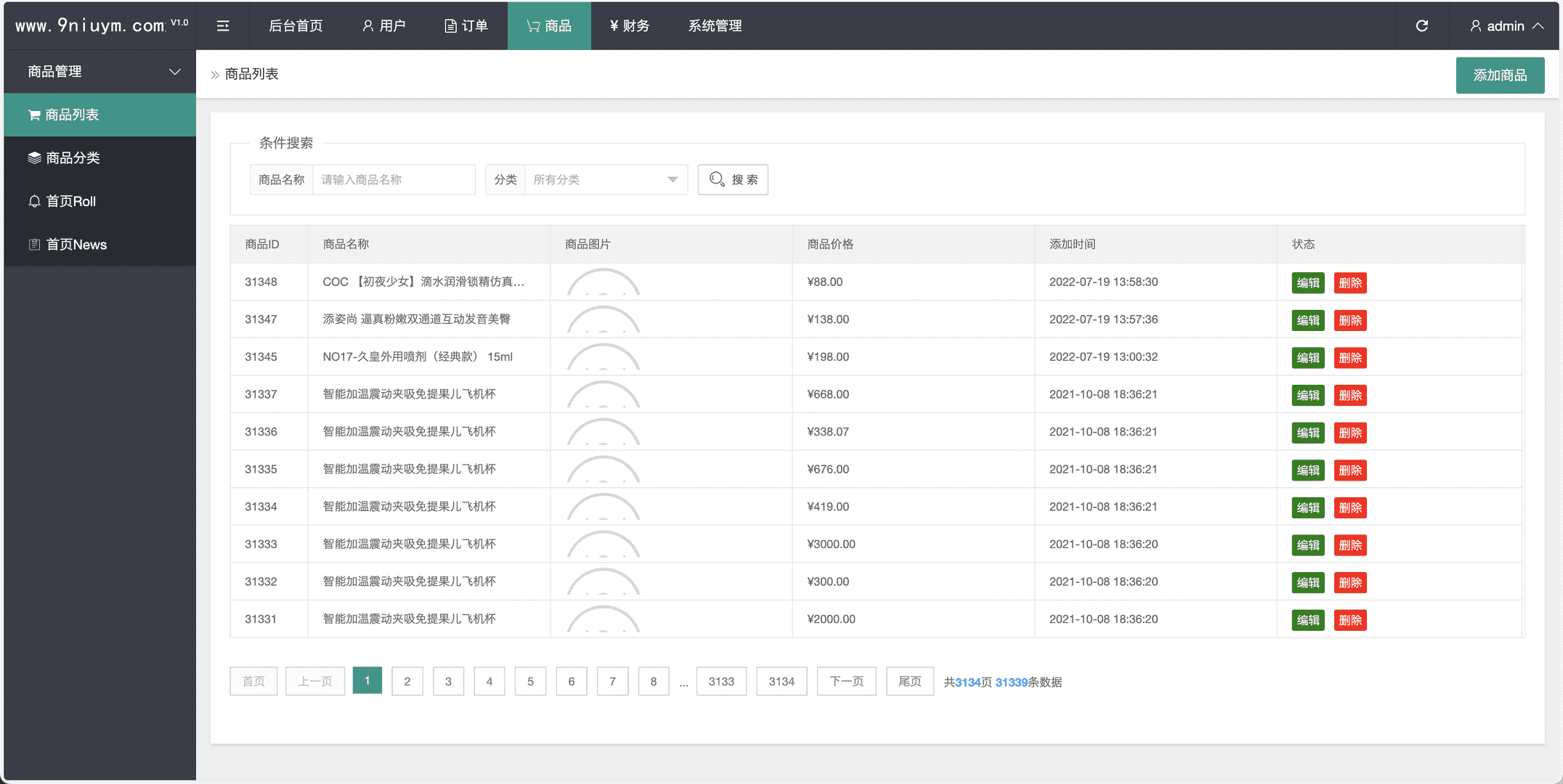
Task: Click the 下一页 next page button
Action: pos(846,681)
